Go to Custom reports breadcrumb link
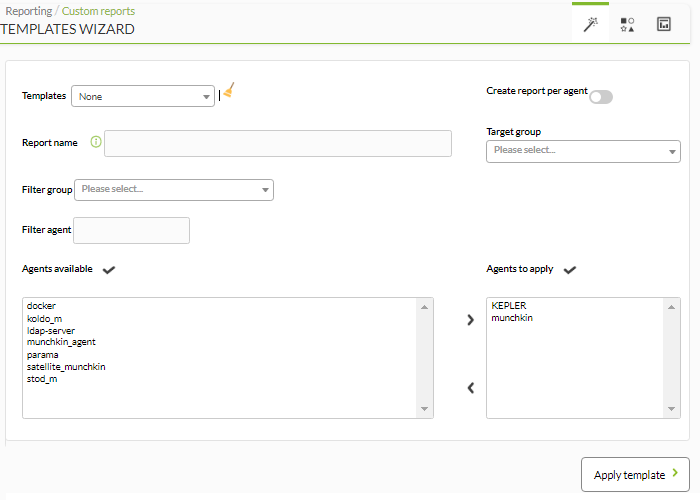The width and height of the screenshot is (700, 500). point(98,11)
